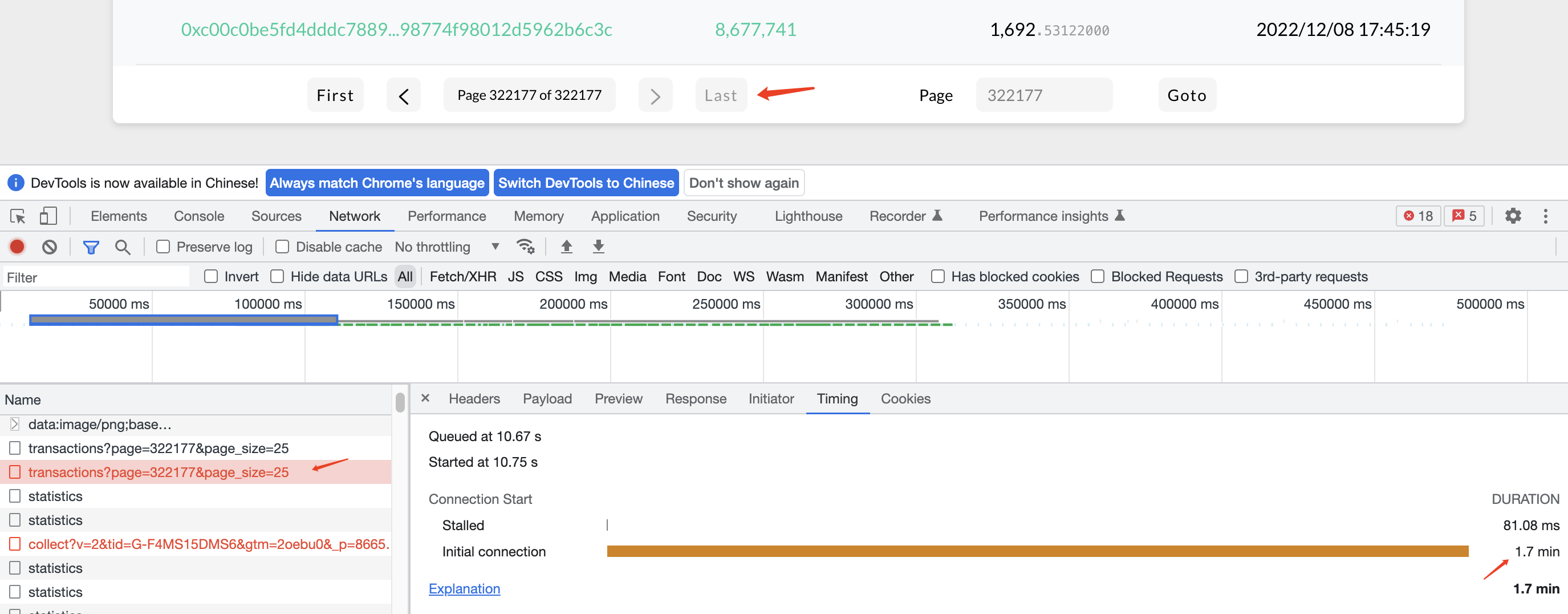This screenshot has height=614, width=1568.
Task: Start recording network log with the record icon
Action: [x=17, y=247]
